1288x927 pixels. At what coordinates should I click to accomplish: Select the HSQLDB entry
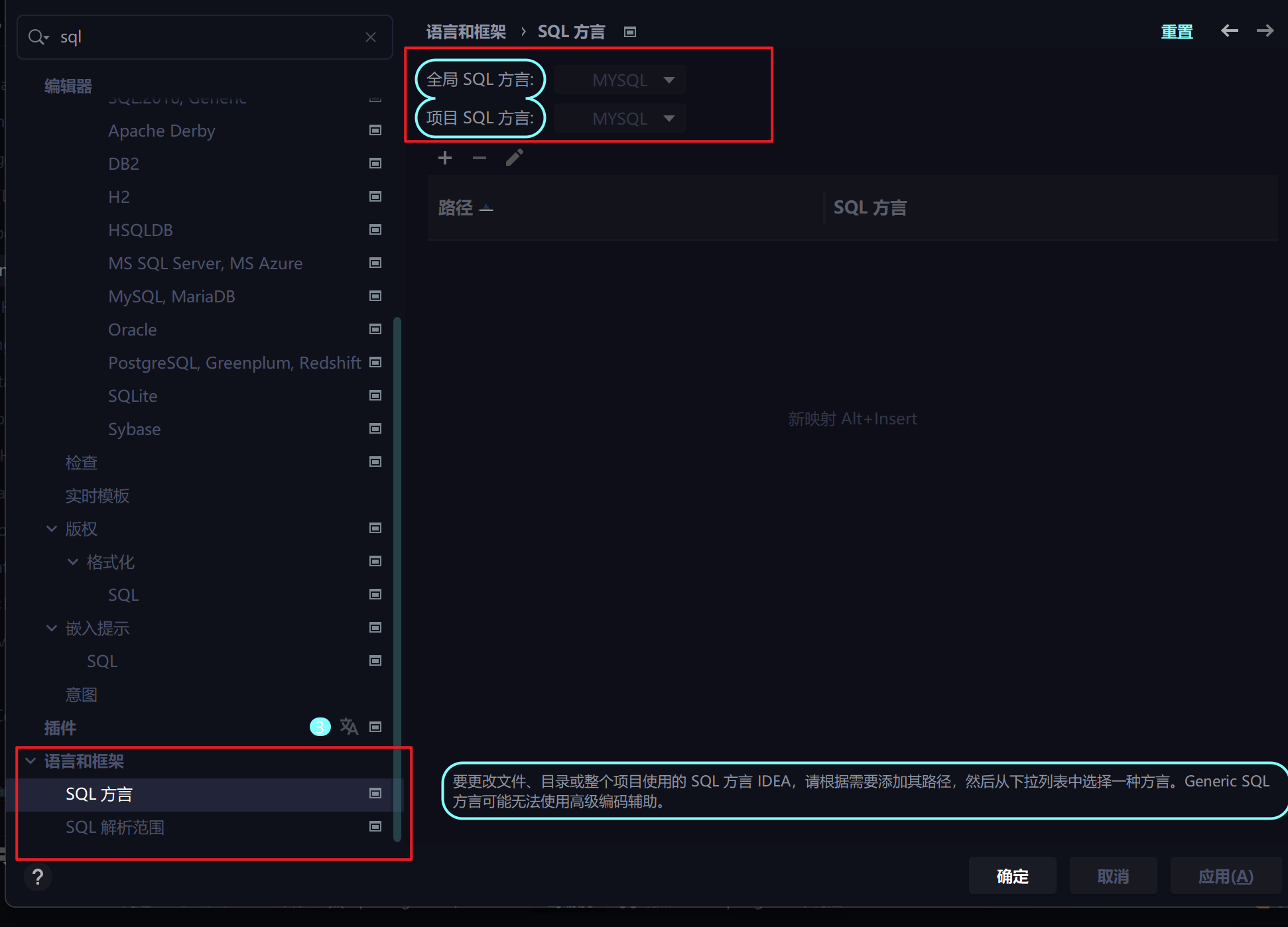coord(141,230)
